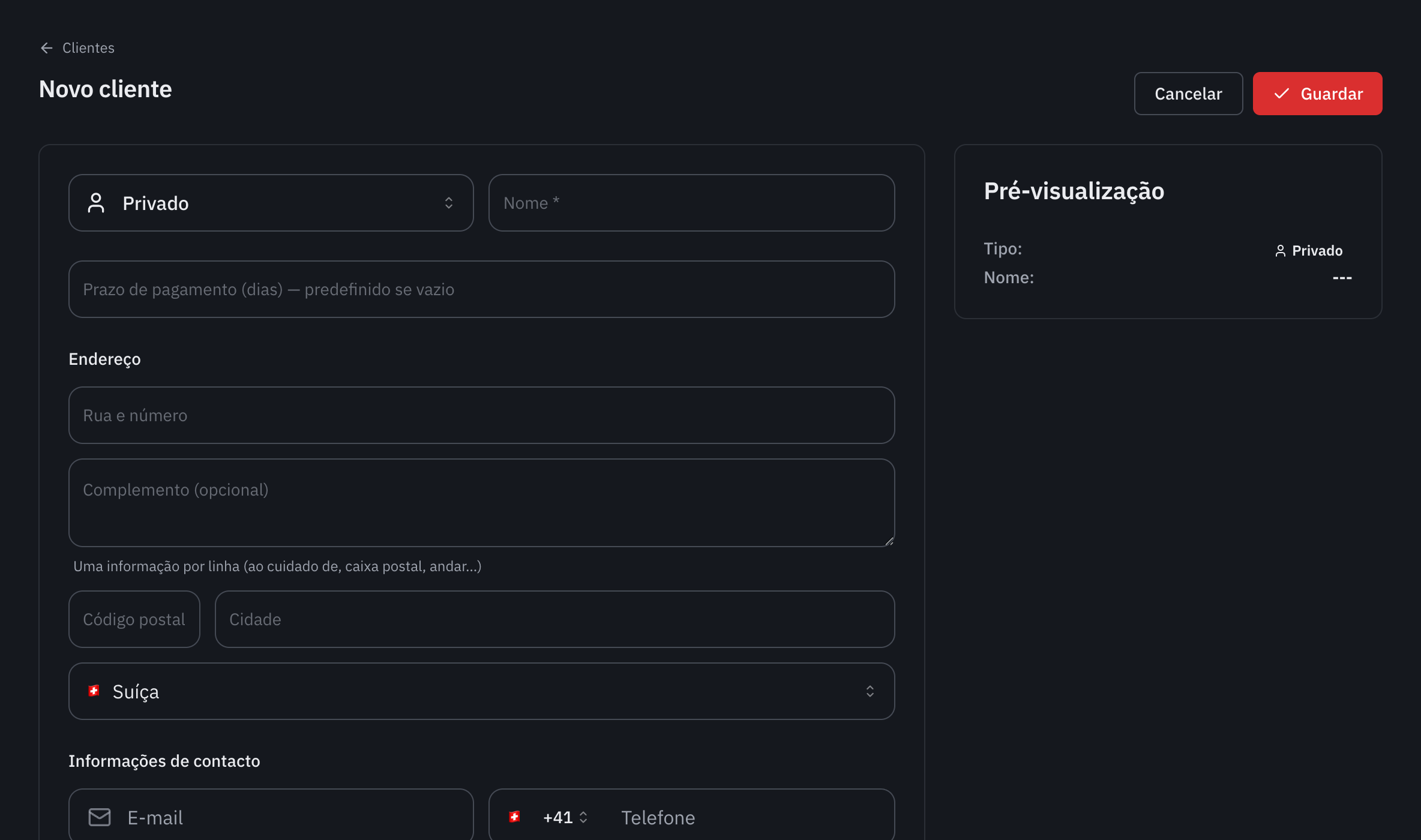Click the chevron arrows of Suíça selector
1421x840 pixels.
tap(870, 691)
